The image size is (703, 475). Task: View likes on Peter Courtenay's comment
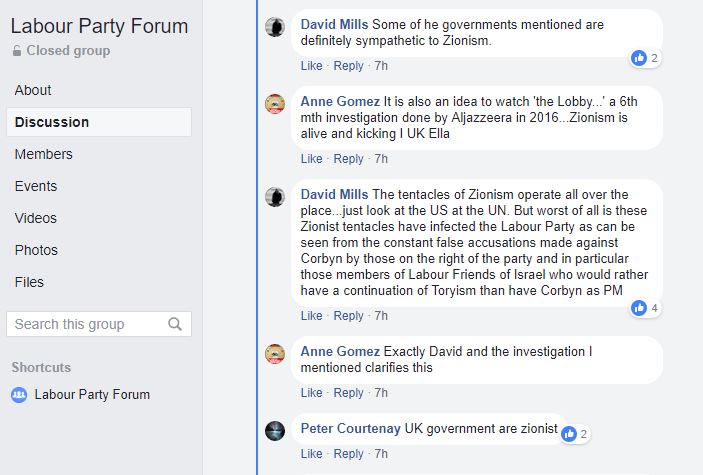(x=570, y=434)
